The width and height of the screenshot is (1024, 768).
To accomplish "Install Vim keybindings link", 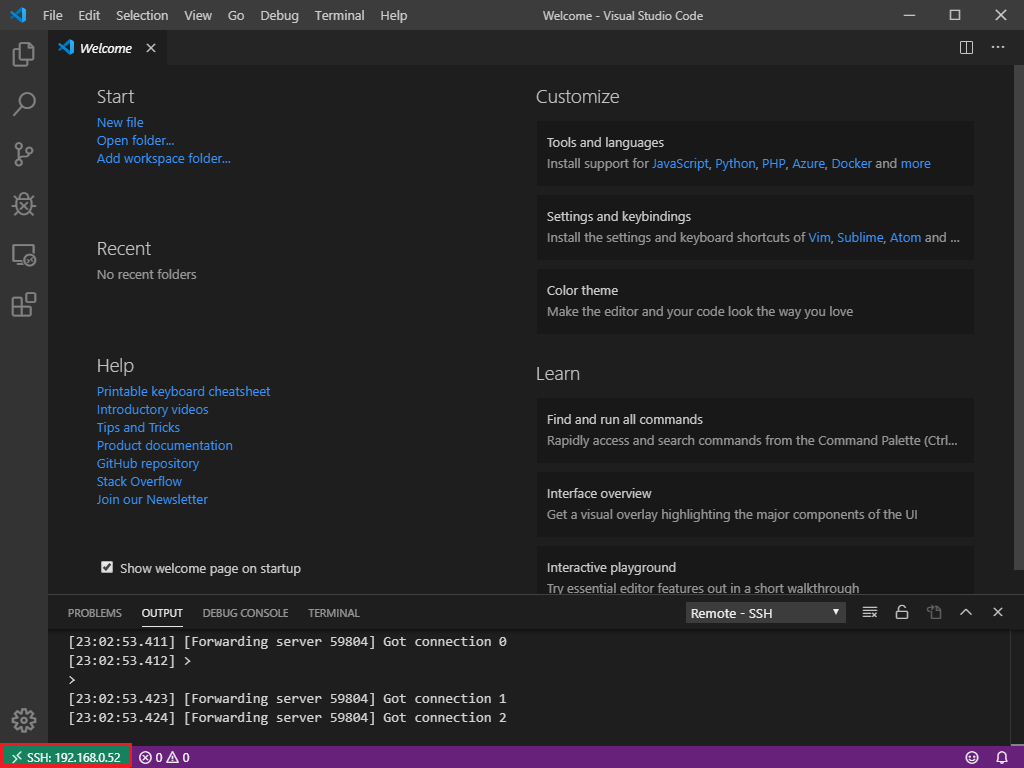I will [x=819, y=237].
